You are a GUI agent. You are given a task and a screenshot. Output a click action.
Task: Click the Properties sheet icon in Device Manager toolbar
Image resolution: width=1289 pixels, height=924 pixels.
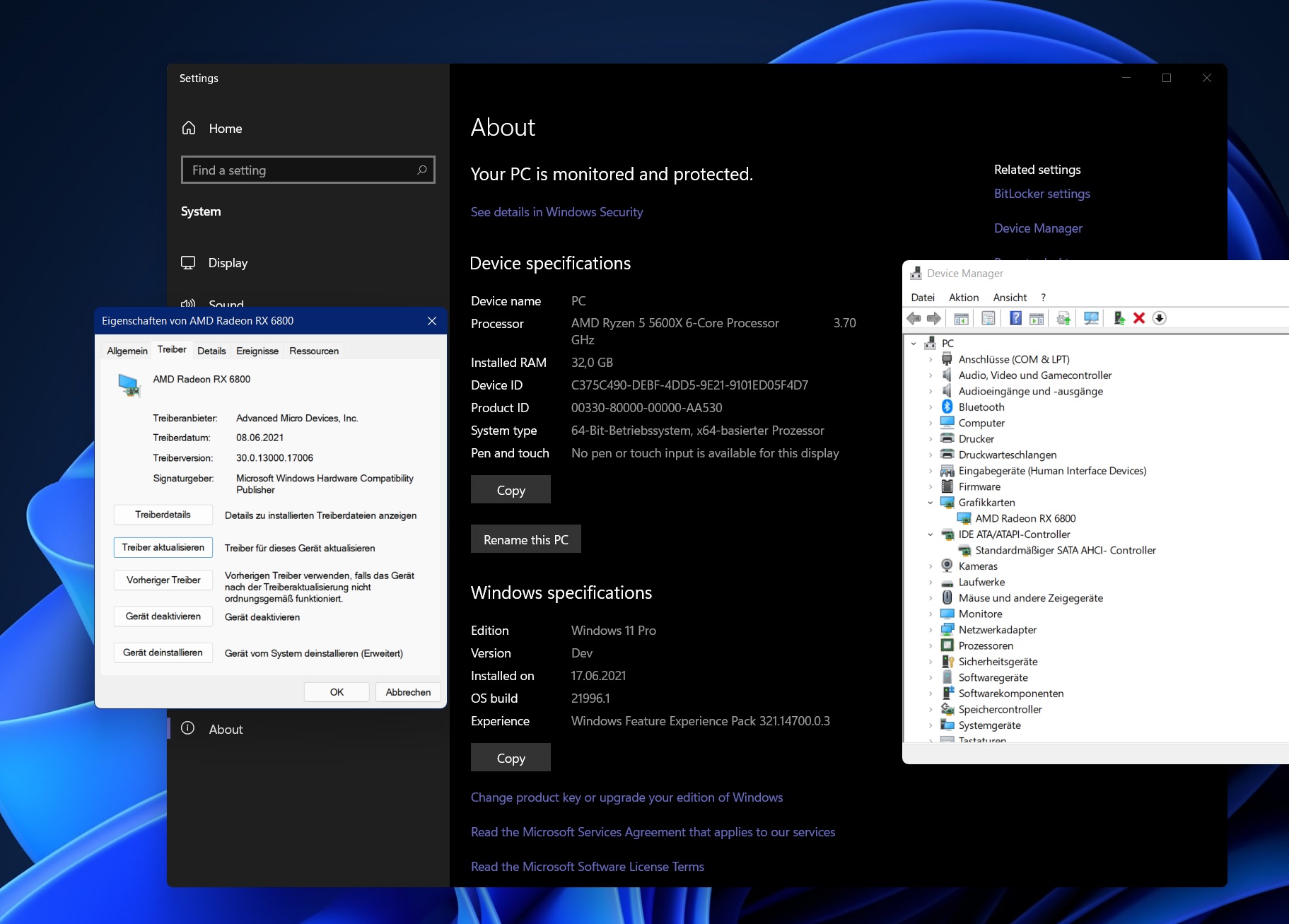(988, 318)
